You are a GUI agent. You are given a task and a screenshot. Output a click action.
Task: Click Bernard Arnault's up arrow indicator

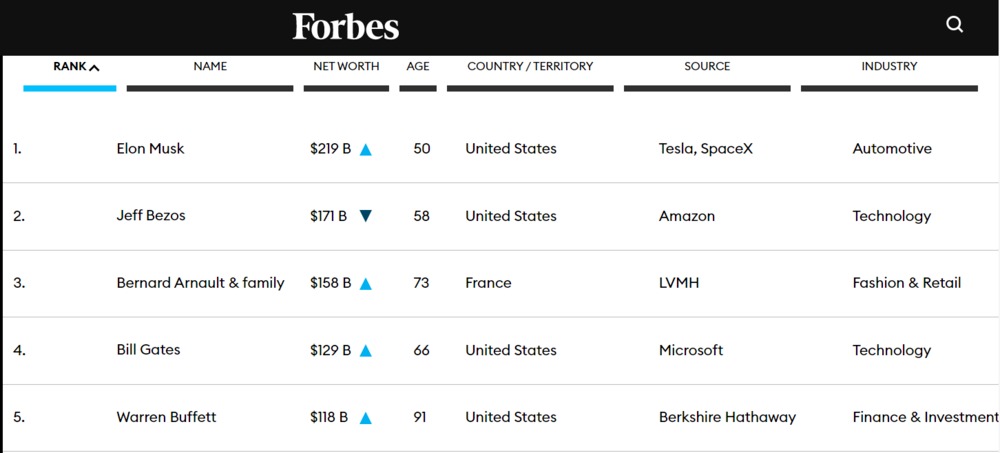coord(365,284)
